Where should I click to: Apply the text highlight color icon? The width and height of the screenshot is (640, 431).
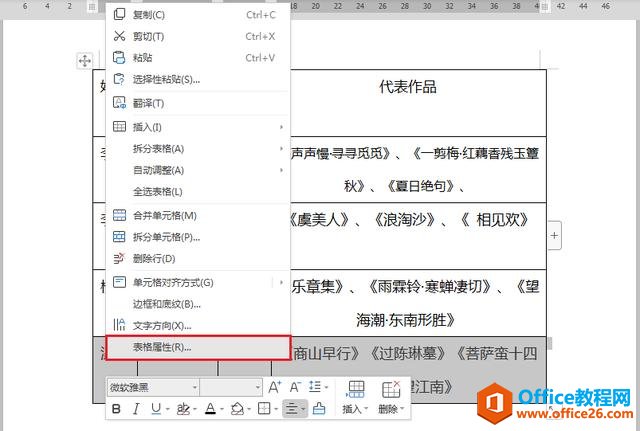(x=182, y=409)
